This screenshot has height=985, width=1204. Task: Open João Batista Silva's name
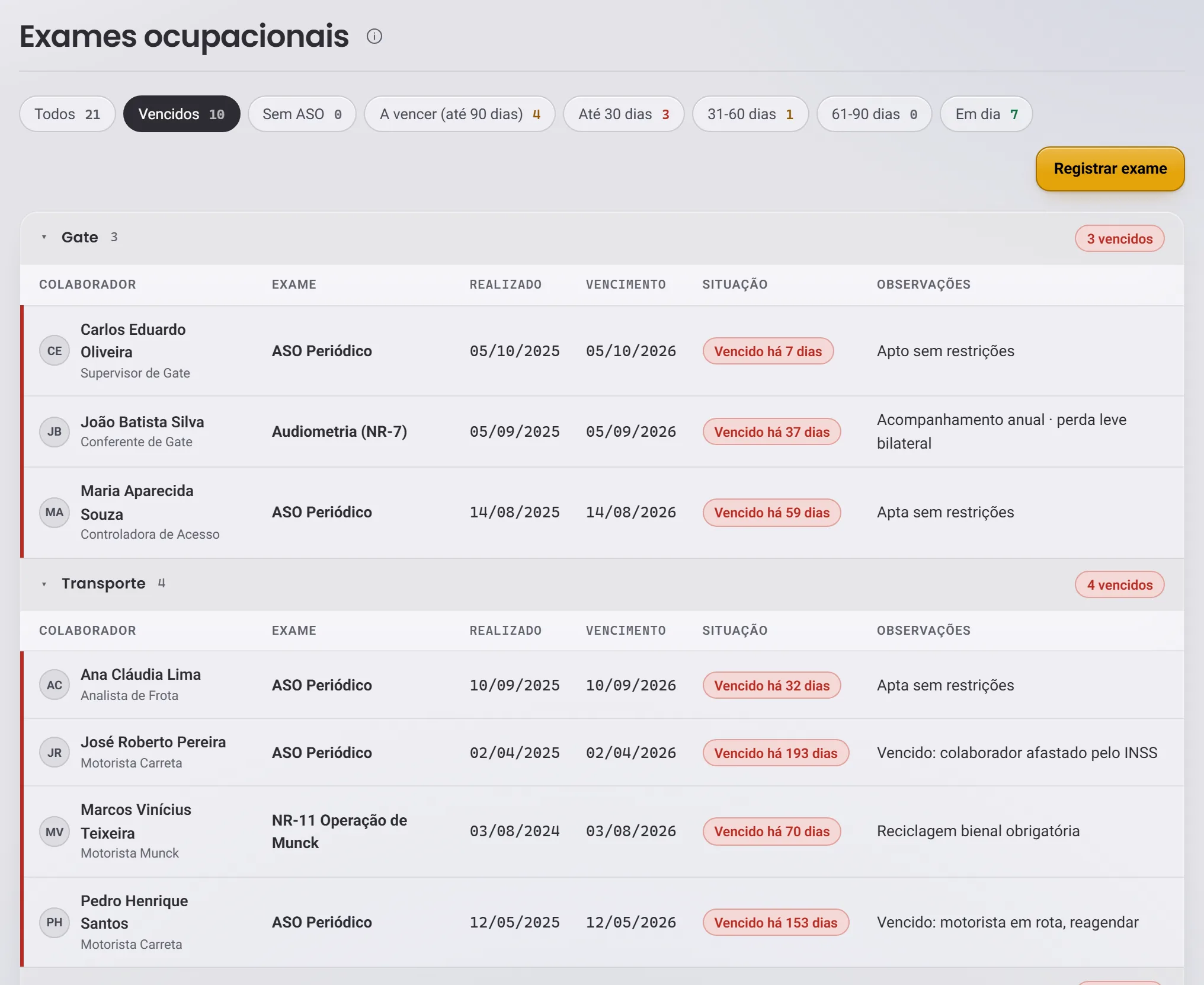(142, 422)
